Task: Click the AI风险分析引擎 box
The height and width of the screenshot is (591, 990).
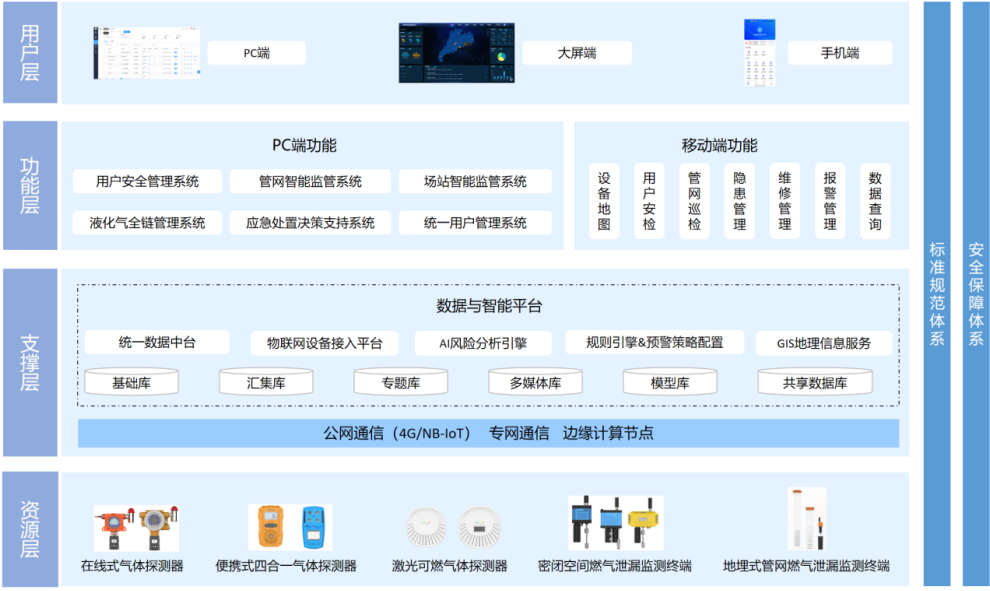Action: [x=482, y=343]
